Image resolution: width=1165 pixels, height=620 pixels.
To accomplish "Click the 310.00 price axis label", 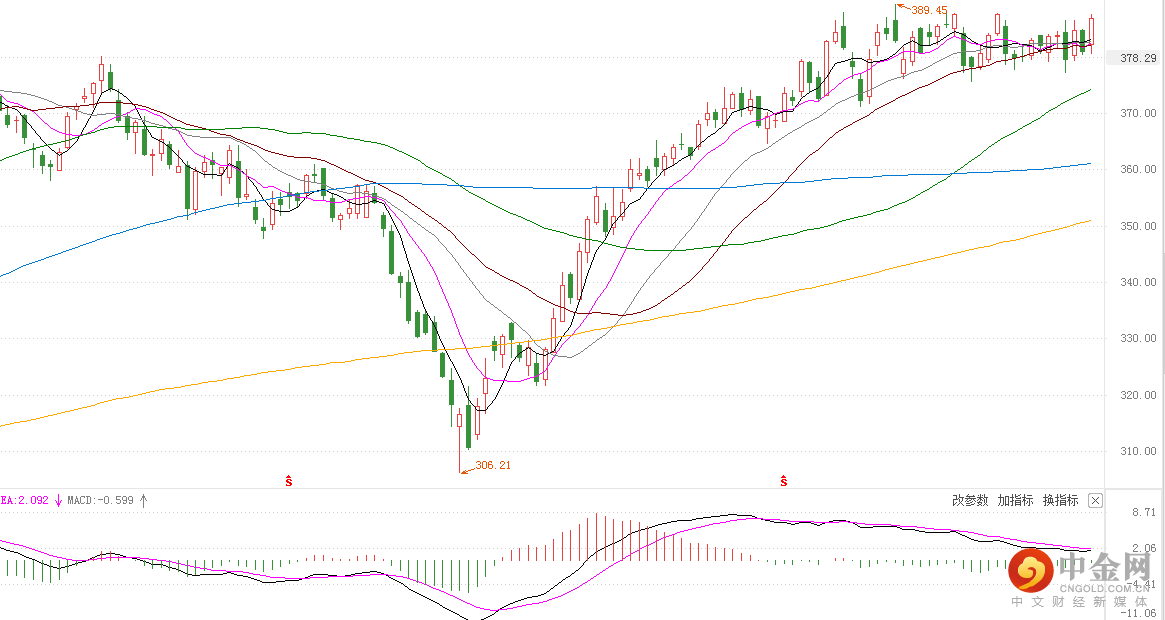I will (x=1139, y=451).
